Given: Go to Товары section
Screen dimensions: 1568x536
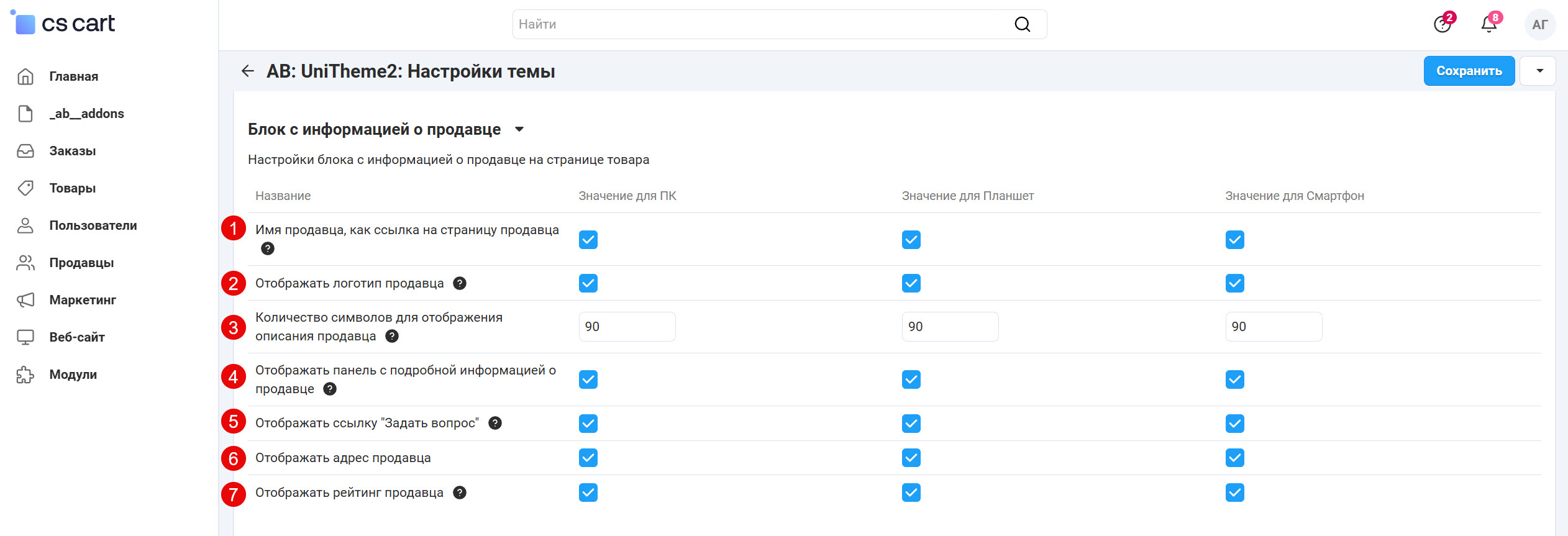Looking at the screenshot, I should click(73, 188).
